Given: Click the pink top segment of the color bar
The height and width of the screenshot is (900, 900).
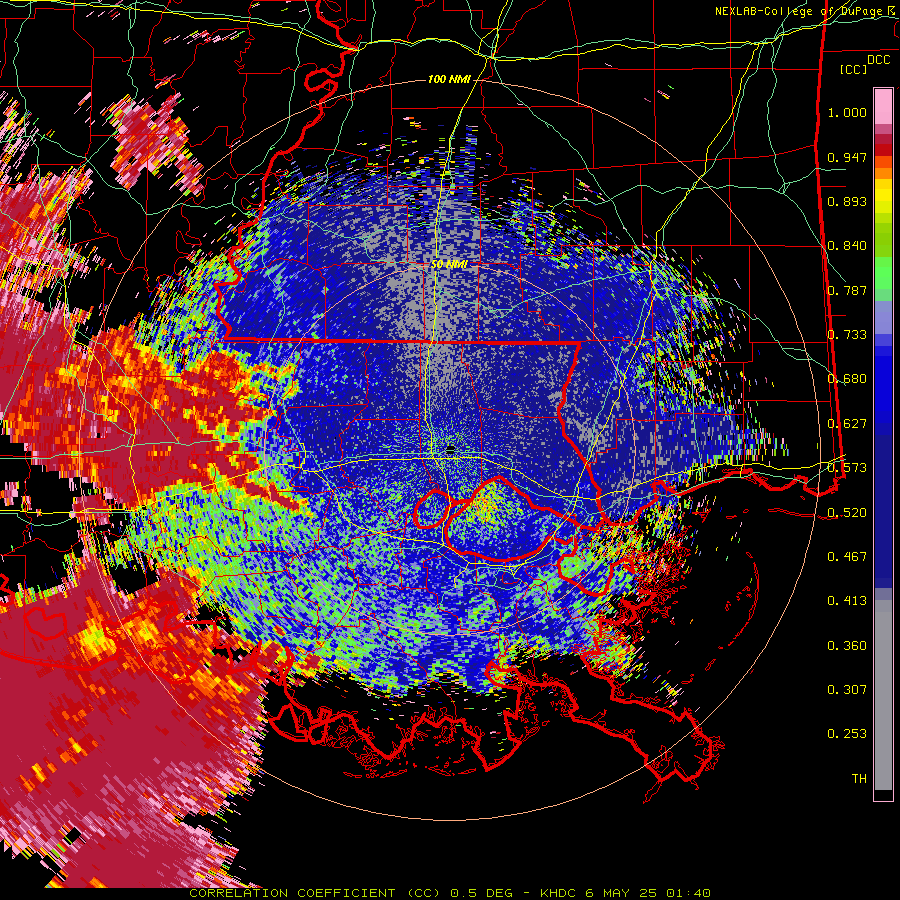Looking at the screenshot, I should [883, 106].
